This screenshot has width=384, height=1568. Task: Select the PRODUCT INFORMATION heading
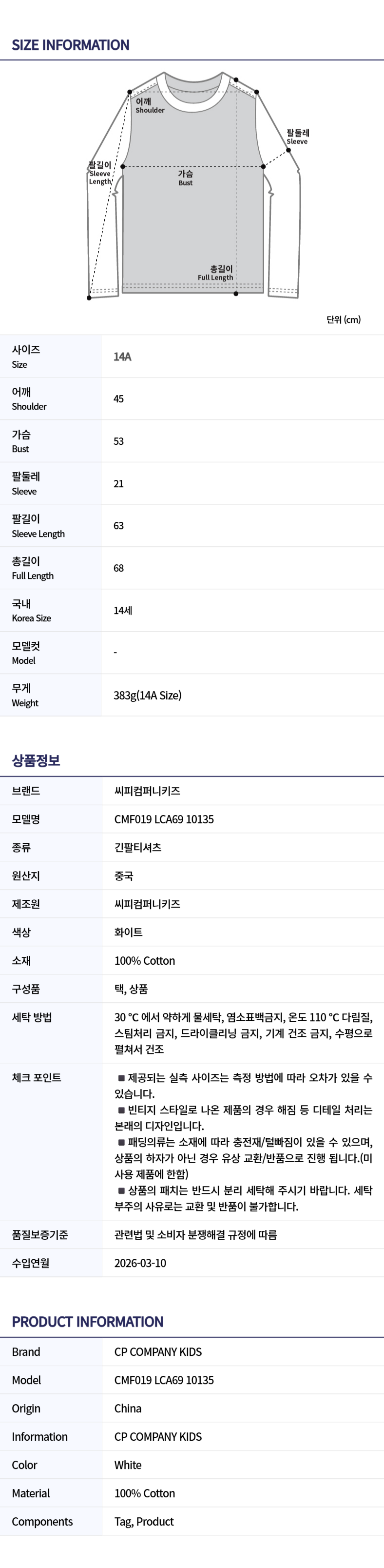click(88, 1322)
